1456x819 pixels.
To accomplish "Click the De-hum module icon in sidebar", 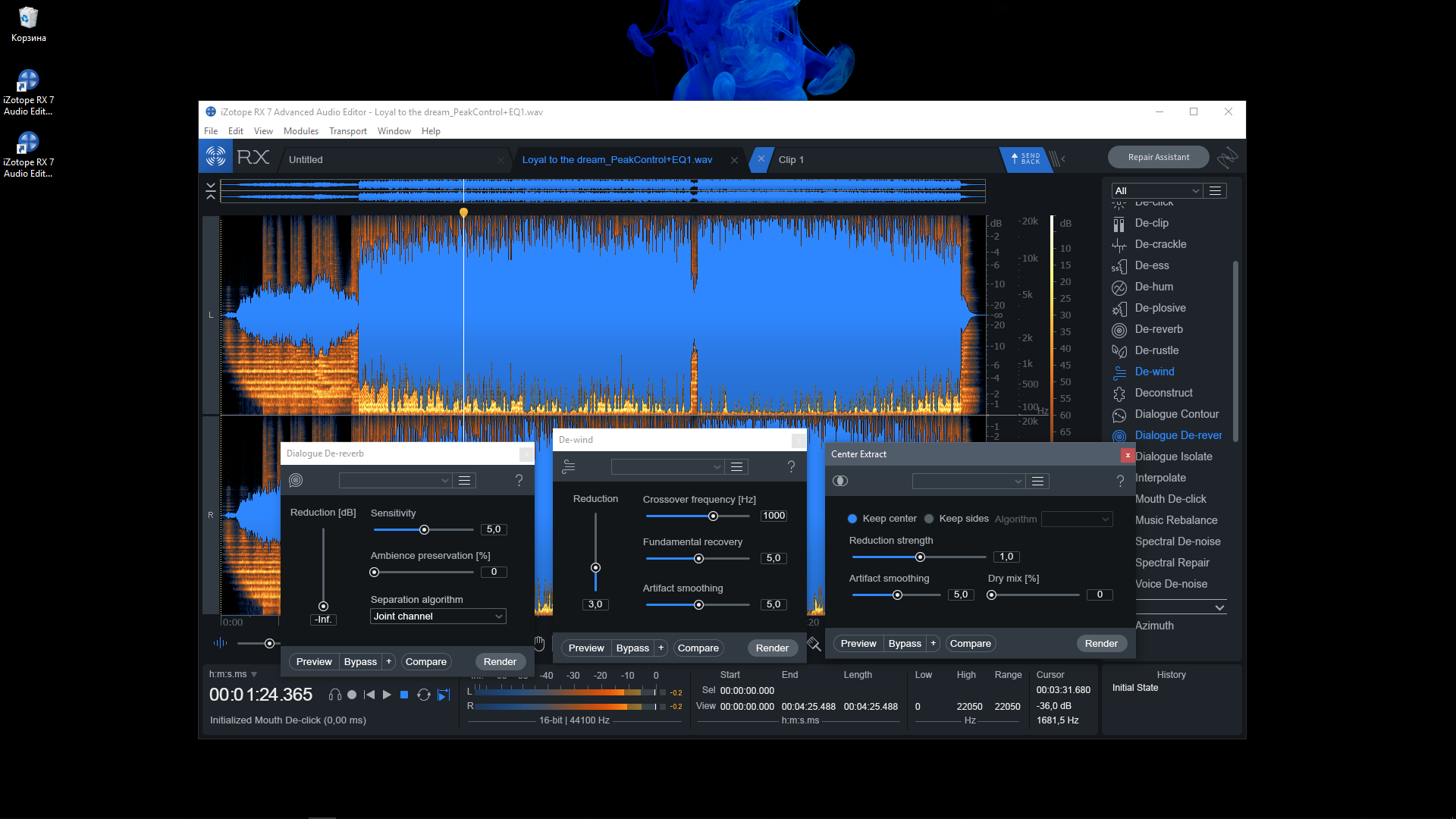I will point(1120,286).
